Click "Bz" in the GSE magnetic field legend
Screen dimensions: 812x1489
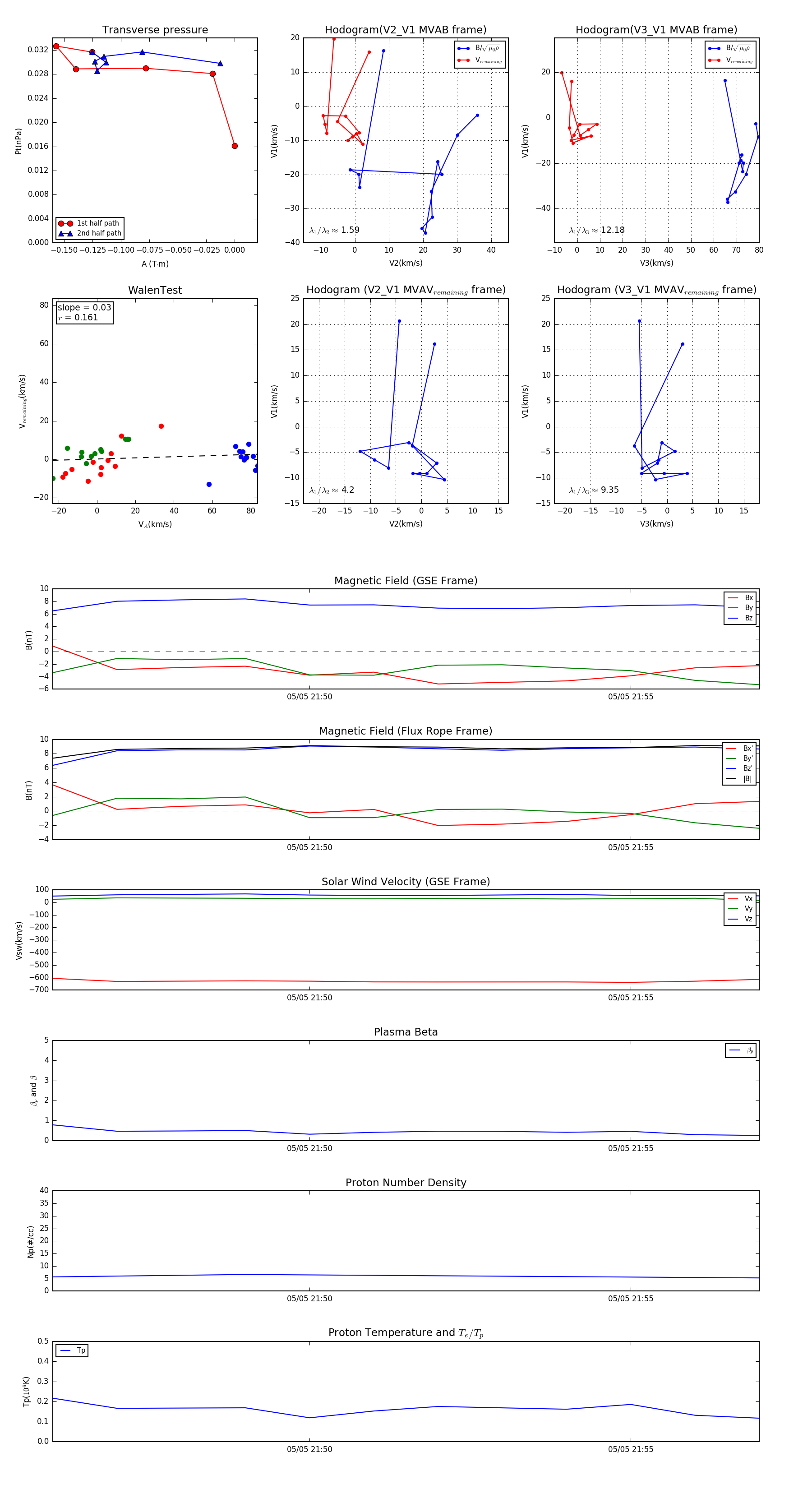tap(748, 618)
